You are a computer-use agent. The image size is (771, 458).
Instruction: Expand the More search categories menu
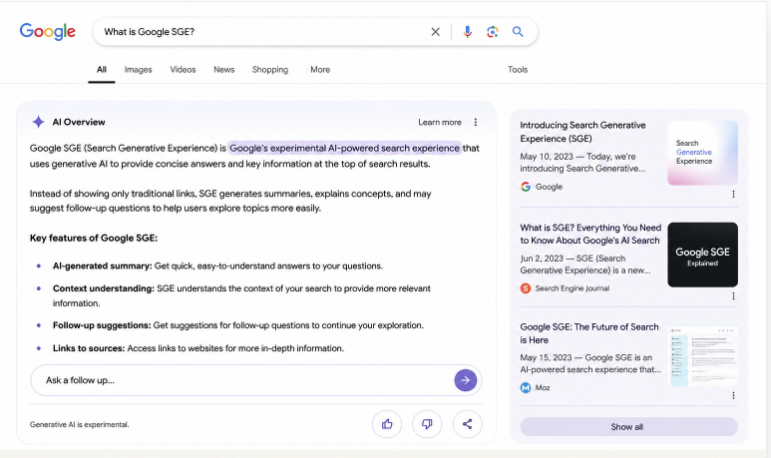(320, 70)
